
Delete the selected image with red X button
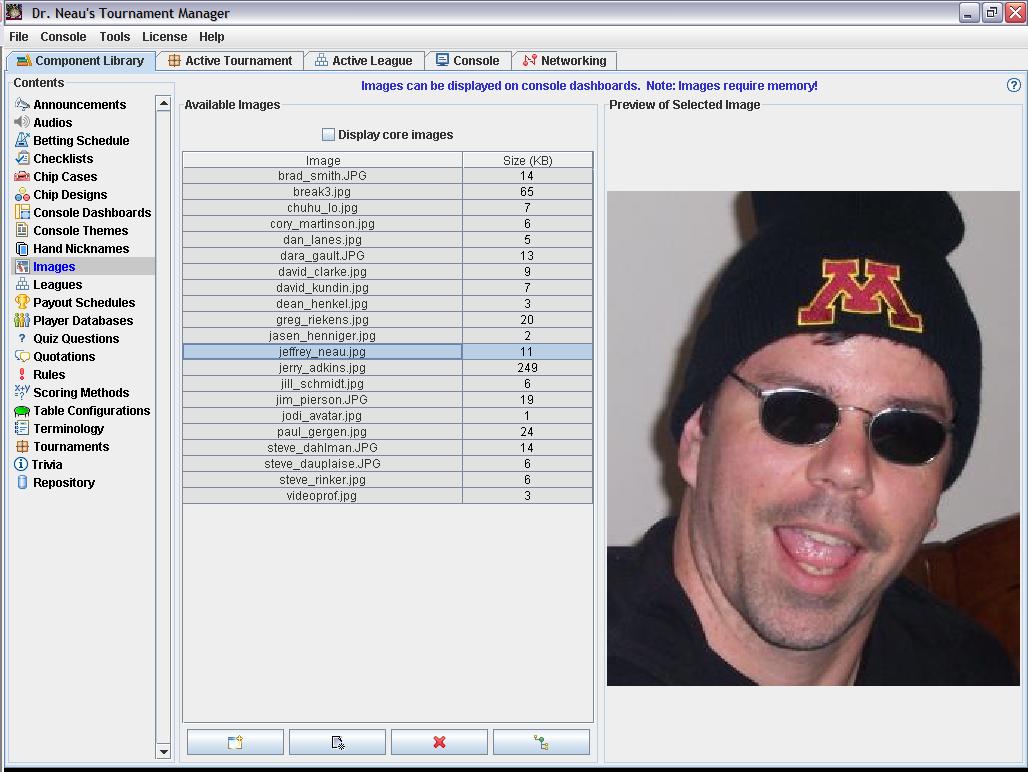point(439,742)
